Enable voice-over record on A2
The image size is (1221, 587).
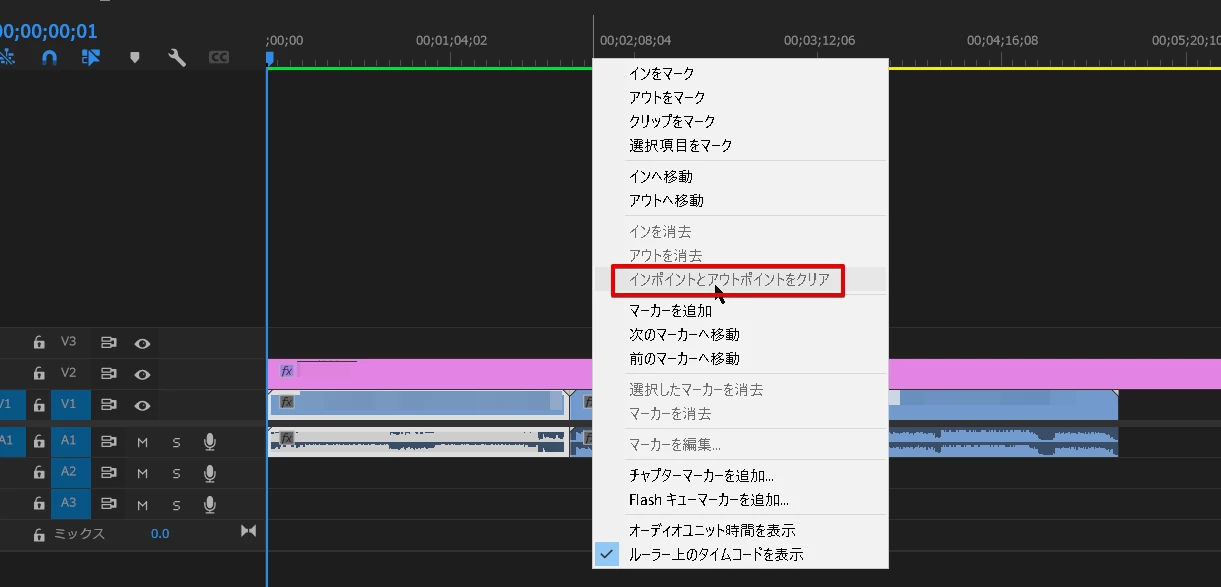[x=210, y=473]
